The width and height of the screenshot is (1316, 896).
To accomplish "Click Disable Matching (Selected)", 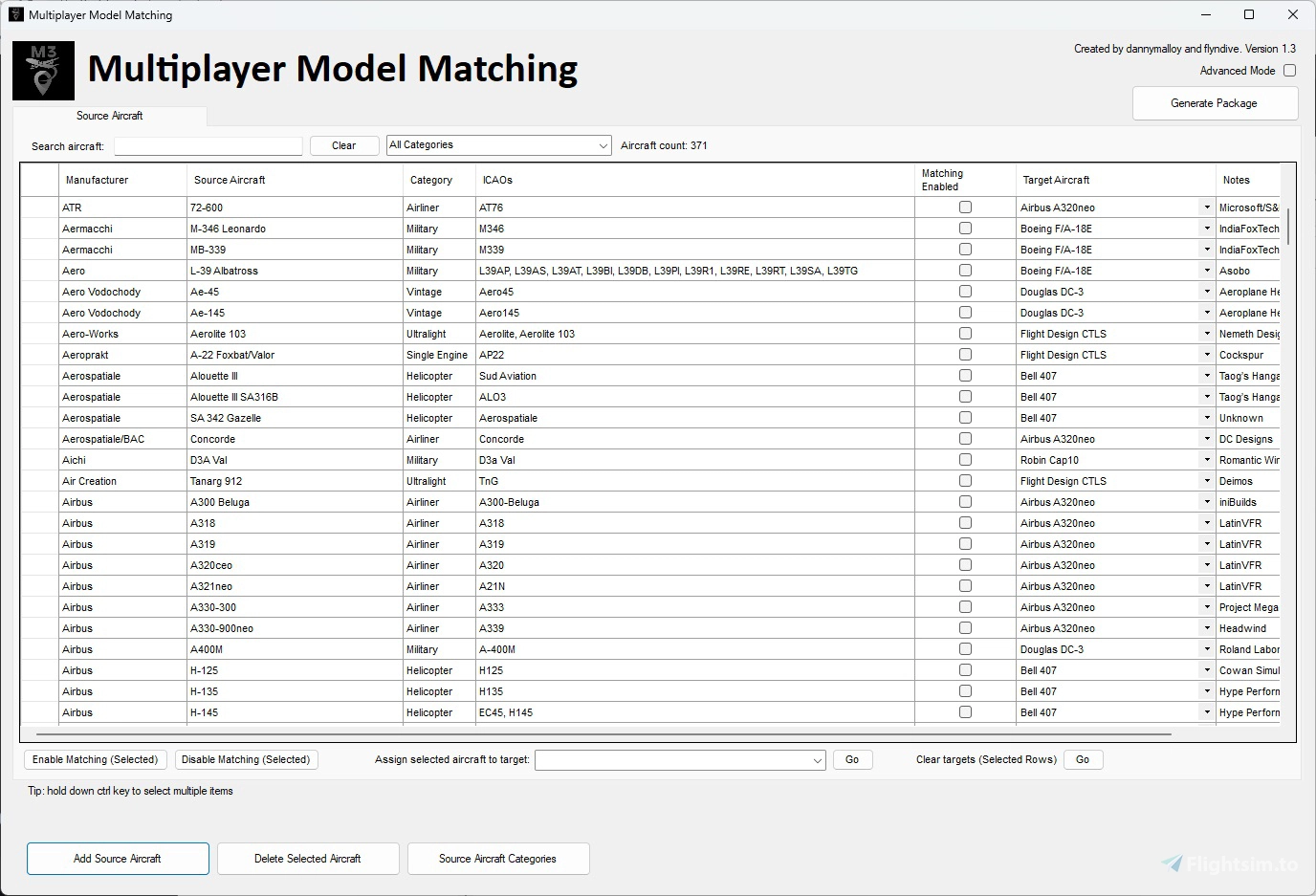I will (x=246, y=759).
